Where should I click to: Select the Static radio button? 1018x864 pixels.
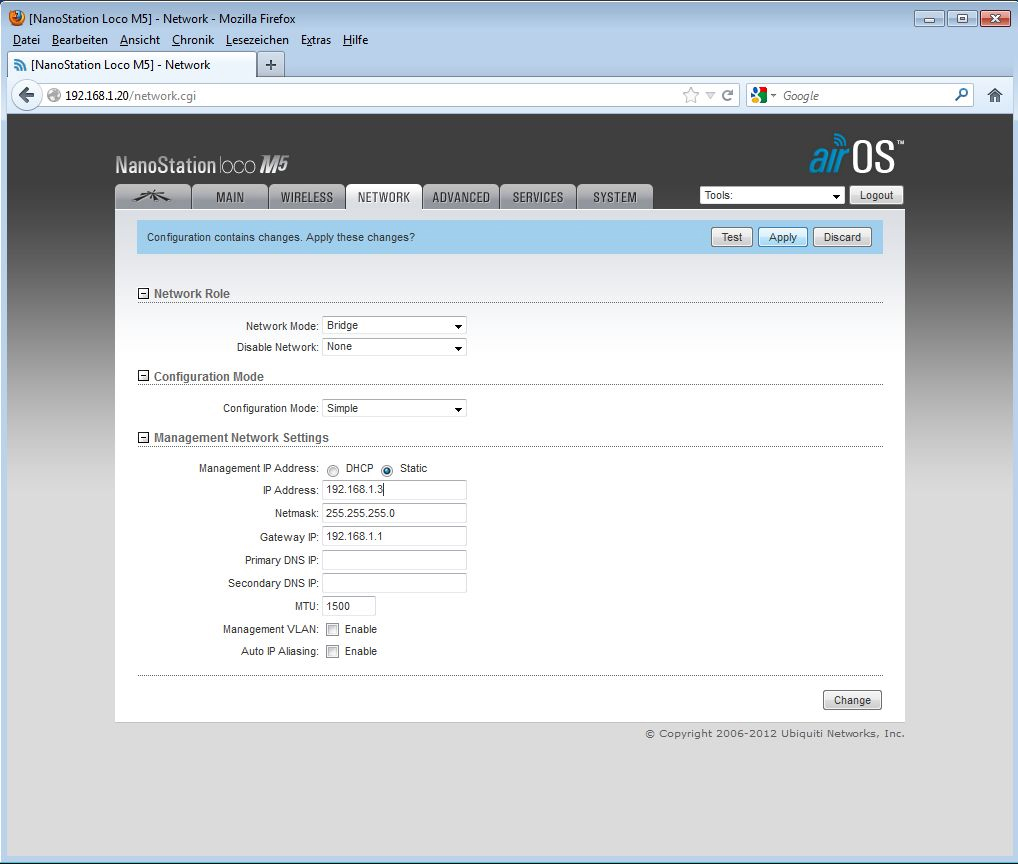pyautogui.click(x=387, y=470)
